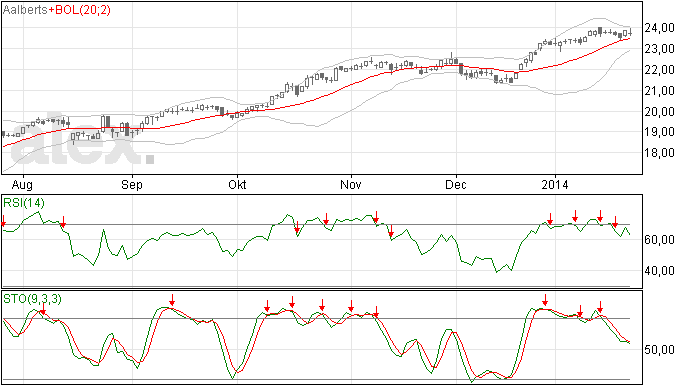The width and height of the screenshot is (690, 387).
Task: Click the STO(9,3,3) panel label
Action: [32, 299]
